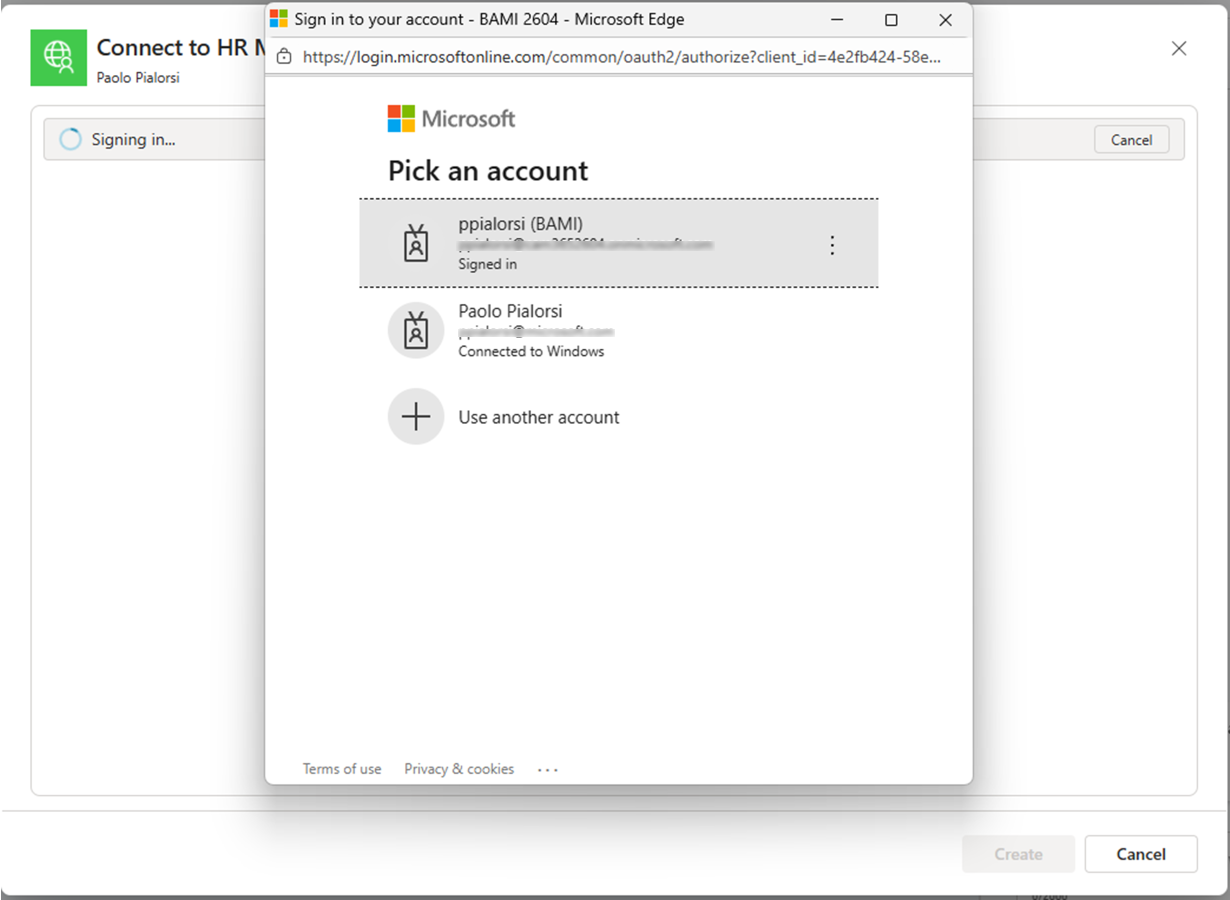Click the ppialorsi (BAMI) account badge avatar

416,243
